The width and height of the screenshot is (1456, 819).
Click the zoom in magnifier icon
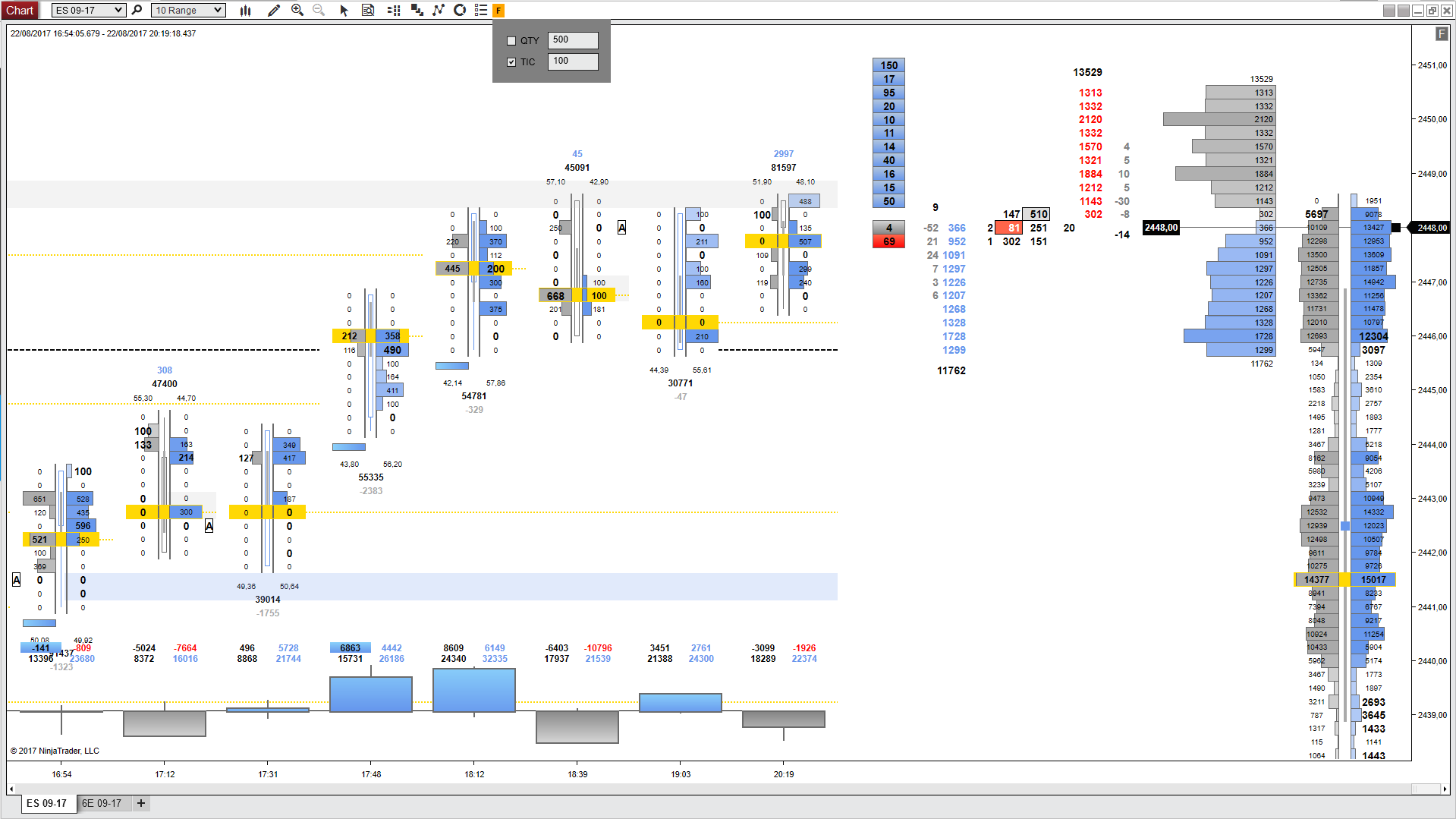point(297,10)
